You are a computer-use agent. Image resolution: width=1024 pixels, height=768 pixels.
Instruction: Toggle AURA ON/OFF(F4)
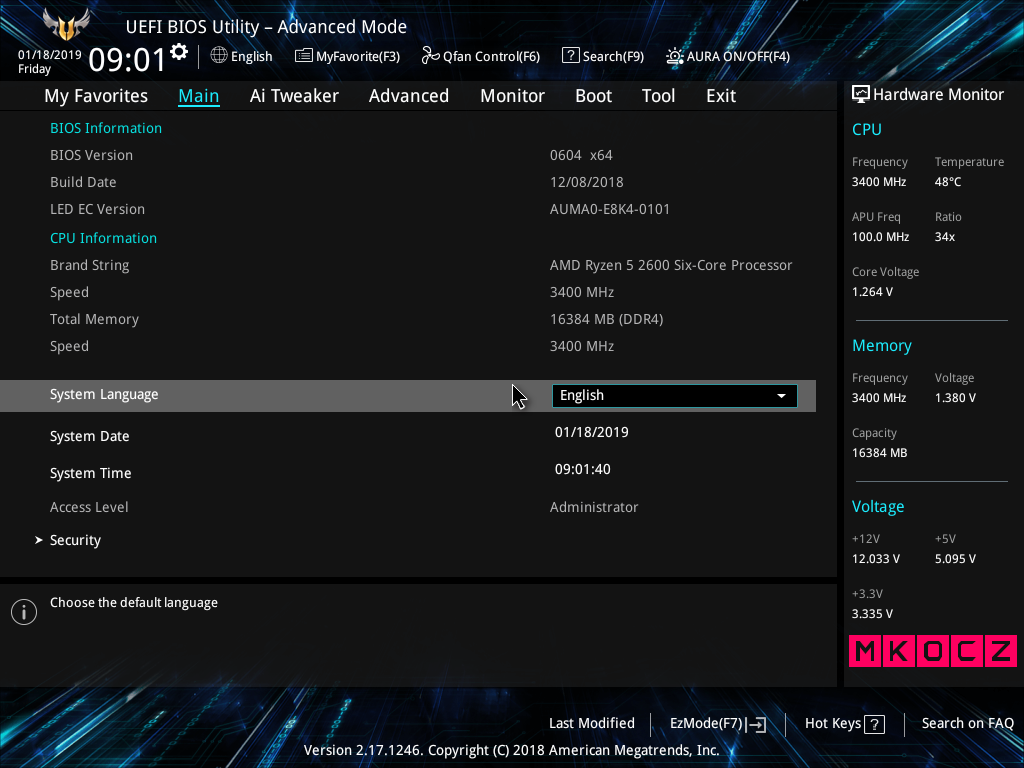click(728, 56)
